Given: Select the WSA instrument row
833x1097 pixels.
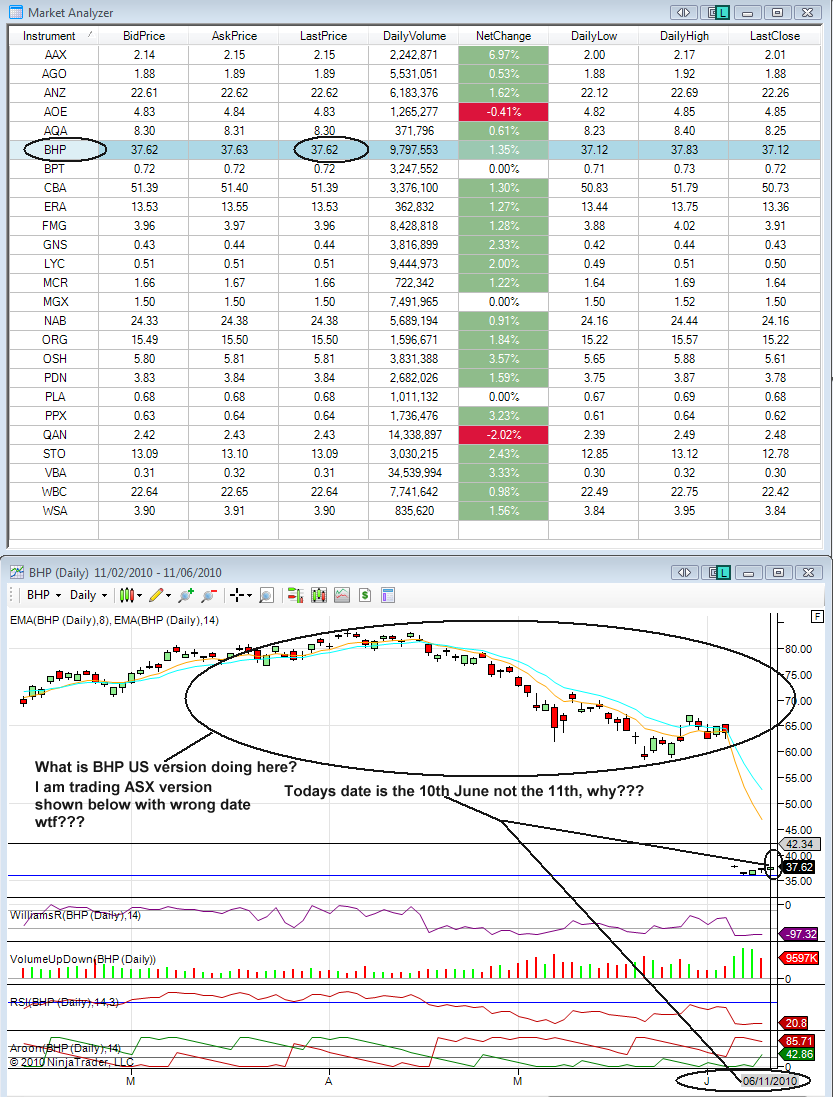Looking at the screenshot, I should [x=415, y=511].
